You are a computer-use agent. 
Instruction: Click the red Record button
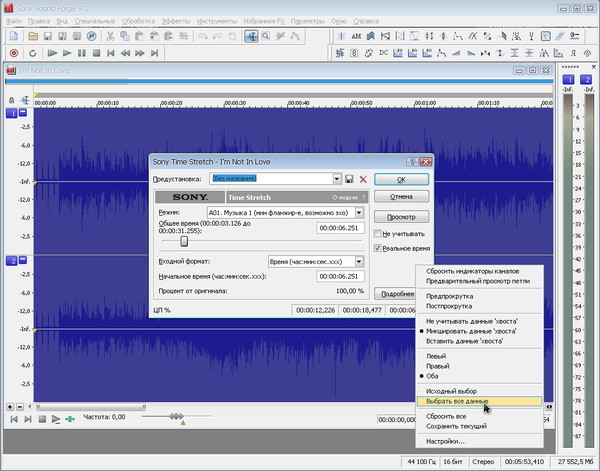pyautogui.click(x=14, y=53)
